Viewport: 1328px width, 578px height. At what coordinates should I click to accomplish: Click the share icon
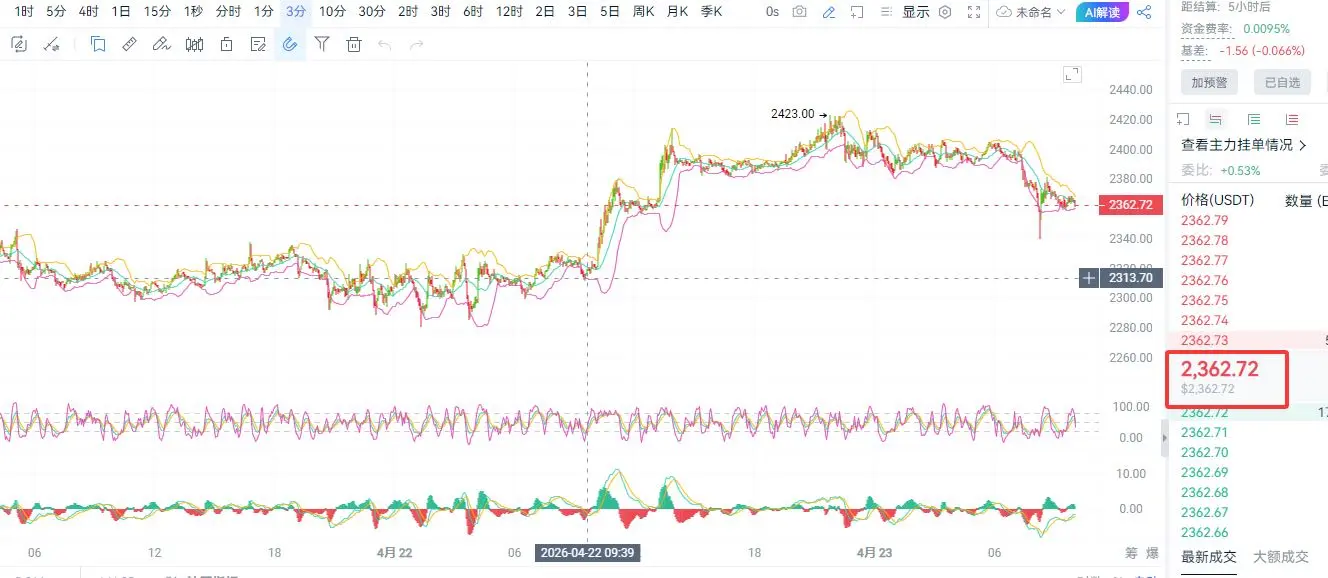[1144, 12]
